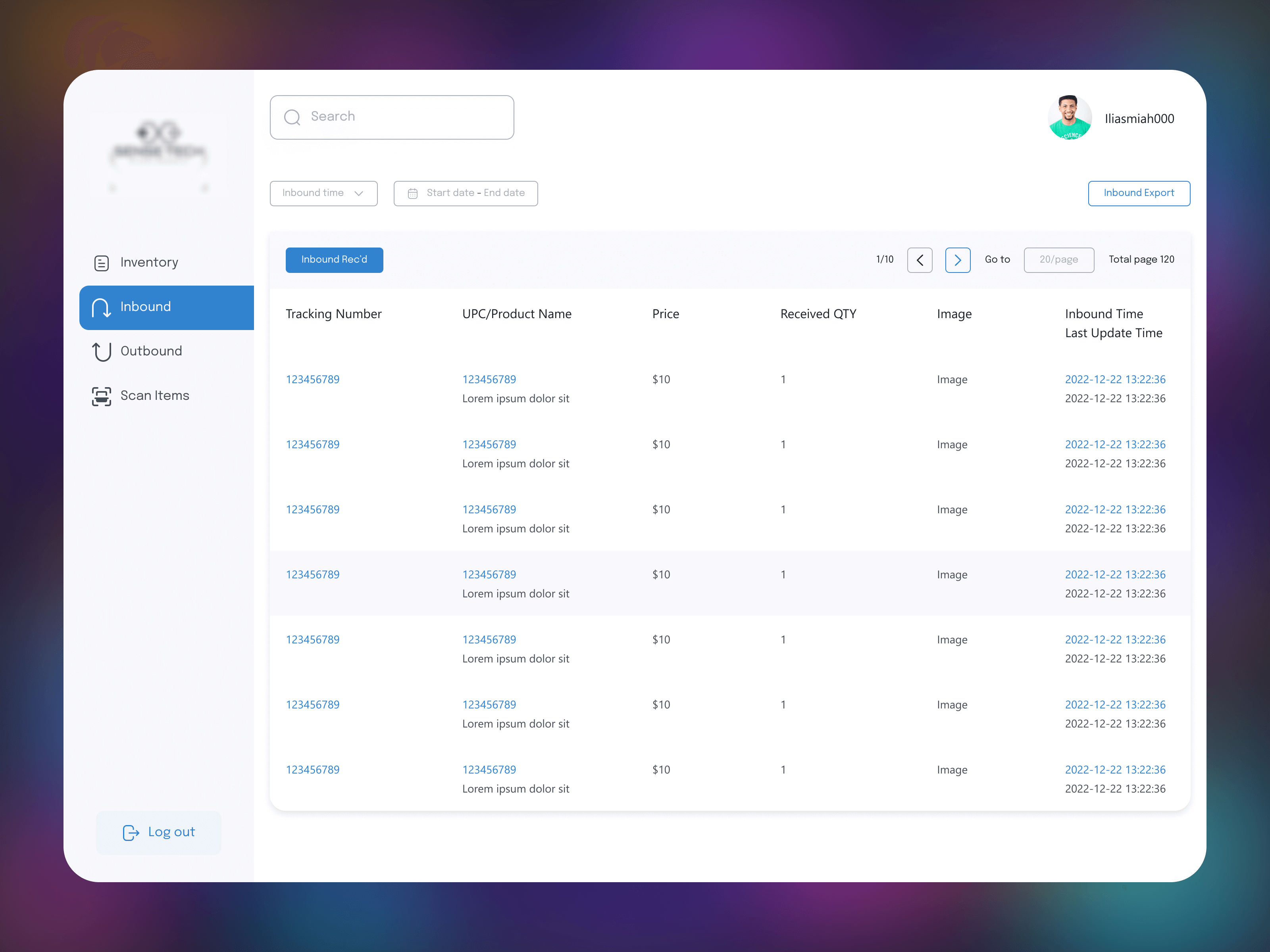
Task: Navigate to previous page with arrow
Action: [x=921, y=259]
